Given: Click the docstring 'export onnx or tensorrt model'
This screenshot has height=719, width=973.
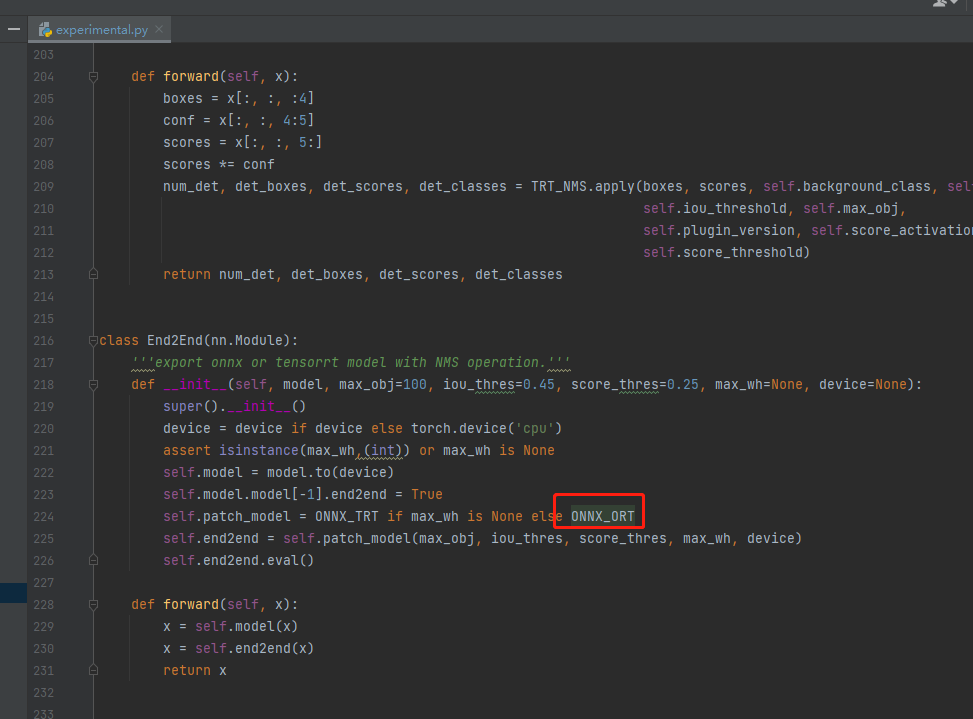Looking at the screenshot, I should coord(351,362).
